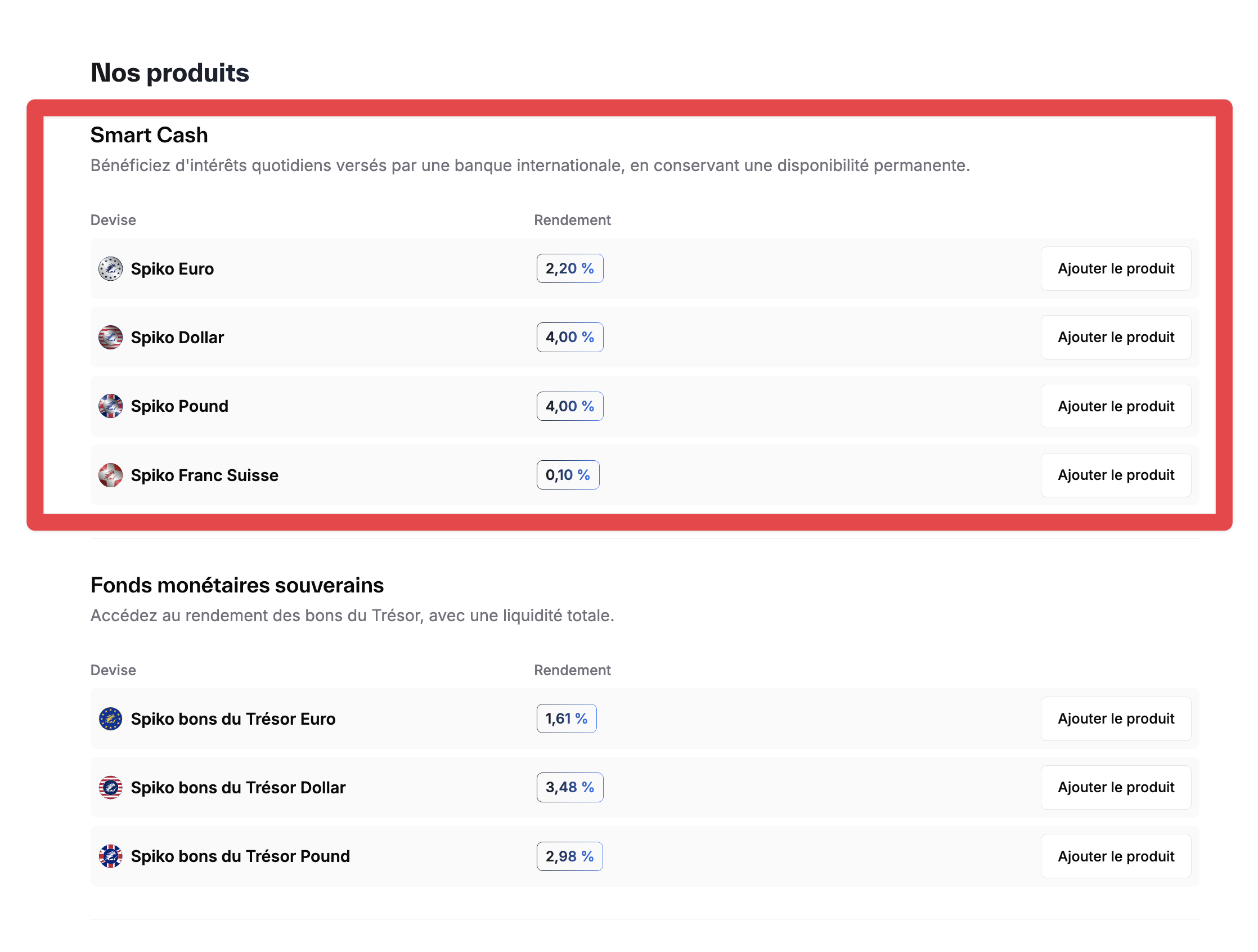1258x952 pixels.
Task: Add Spiko bons du Trésor Dollar
Action: (1115, 788)
